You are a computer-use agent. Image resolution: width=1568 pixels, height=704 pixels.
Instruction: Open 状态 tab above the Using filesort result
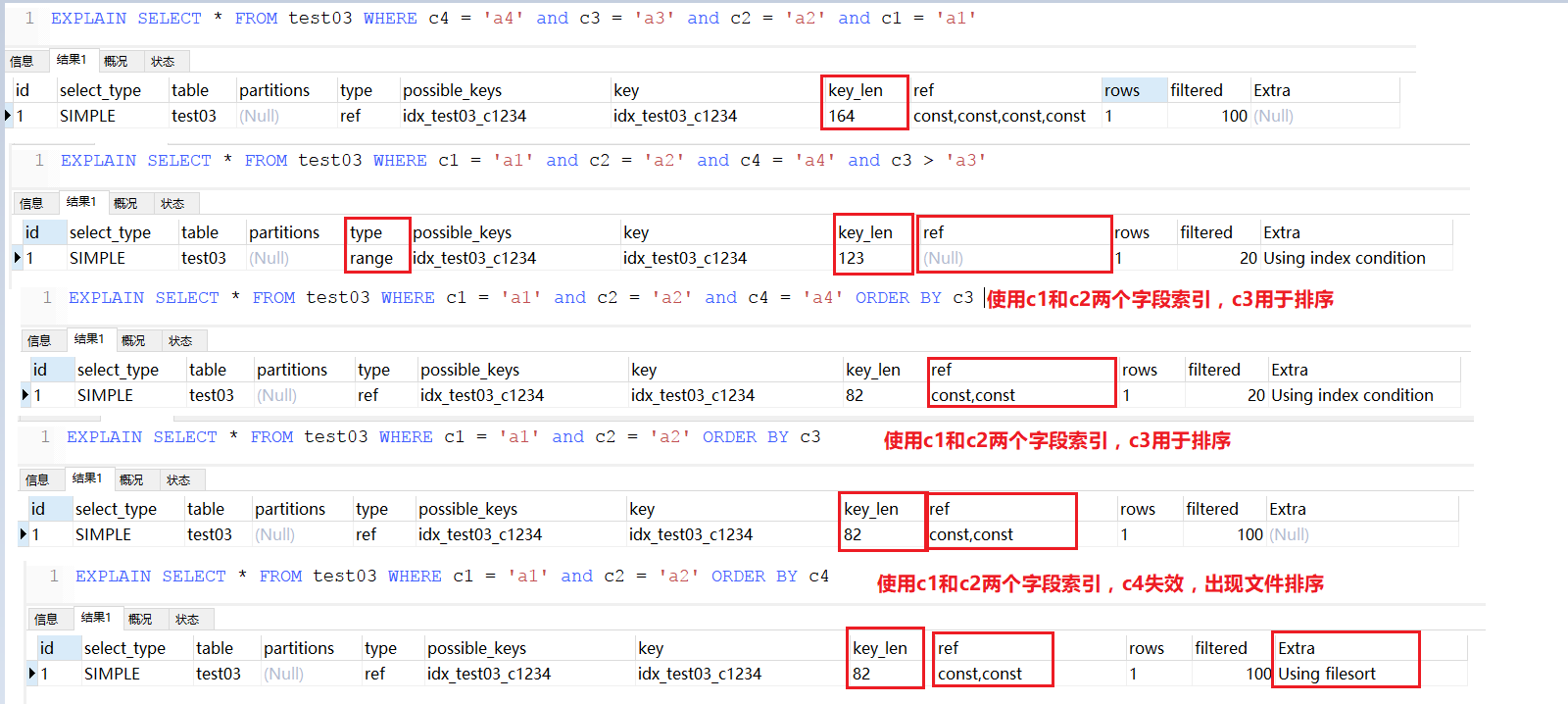click(x=187, y=619)
